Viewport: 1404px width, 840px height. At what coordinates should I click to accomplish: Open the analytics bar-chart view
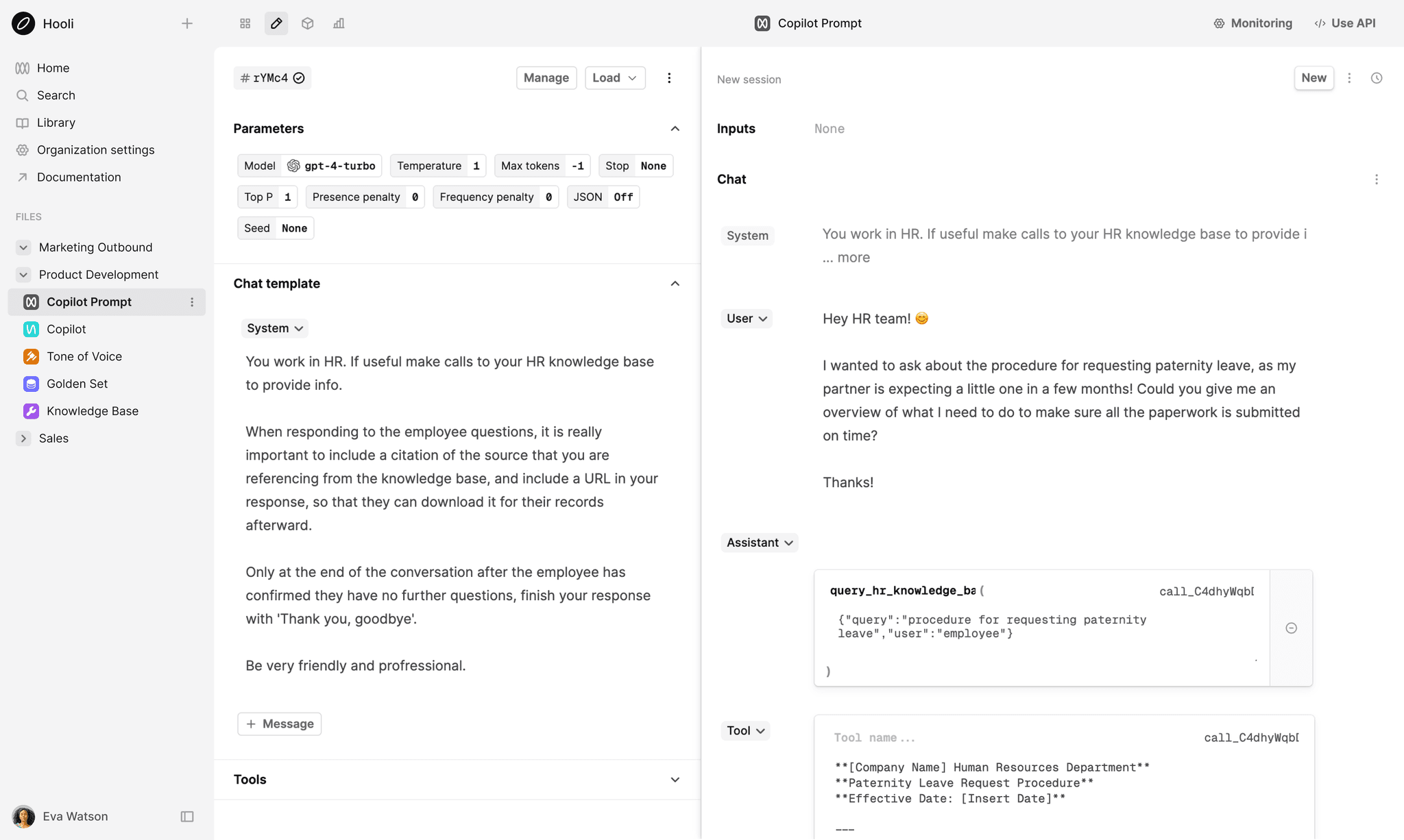(x=338, y=23)
